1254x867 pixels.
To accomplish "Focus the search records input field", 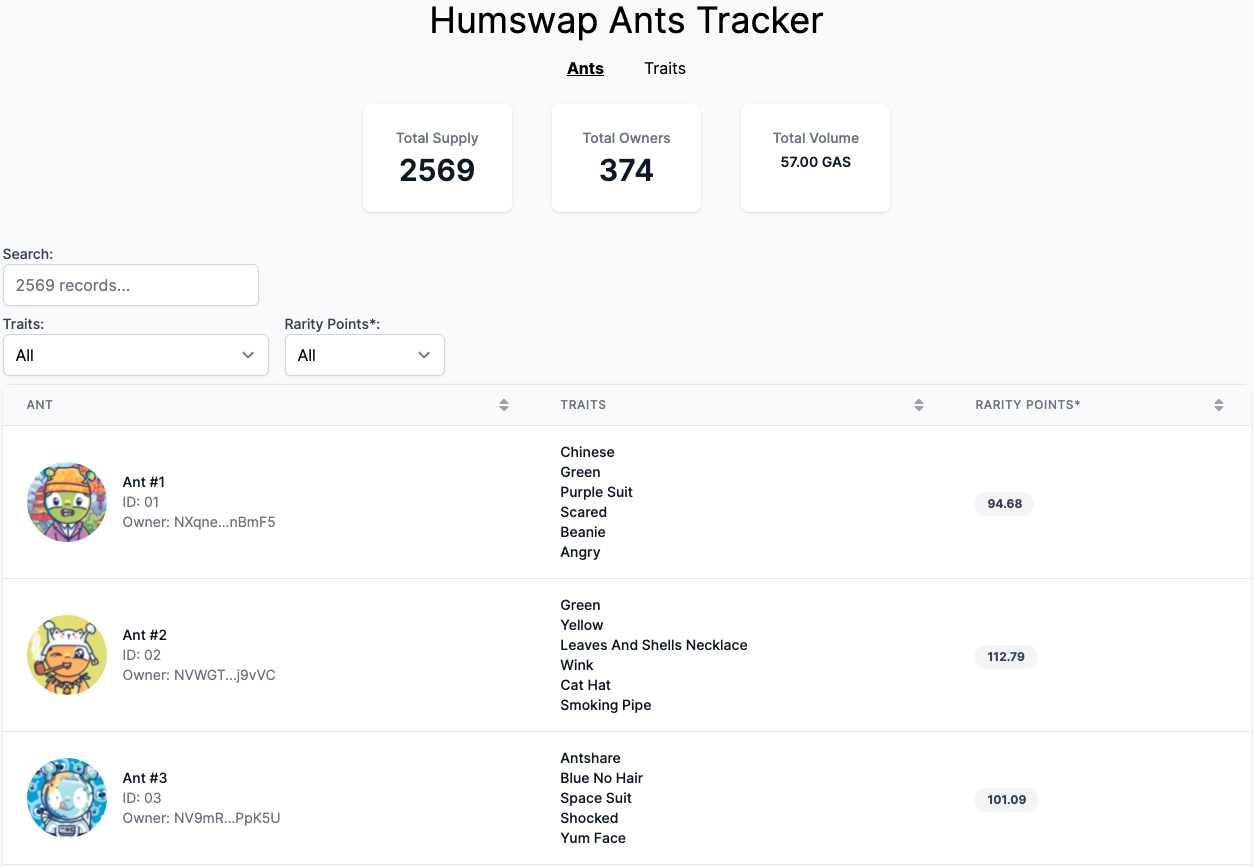I will pos(131,285).
